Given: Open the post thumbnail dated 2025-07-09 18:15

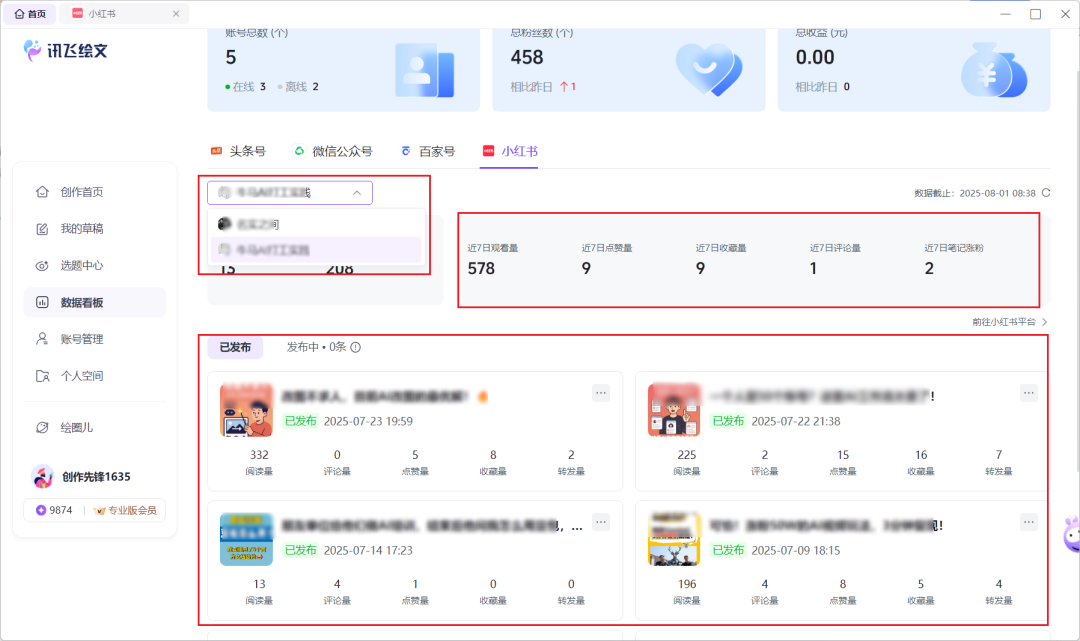Looking at the screenshot, I should [x=674, y=540].
